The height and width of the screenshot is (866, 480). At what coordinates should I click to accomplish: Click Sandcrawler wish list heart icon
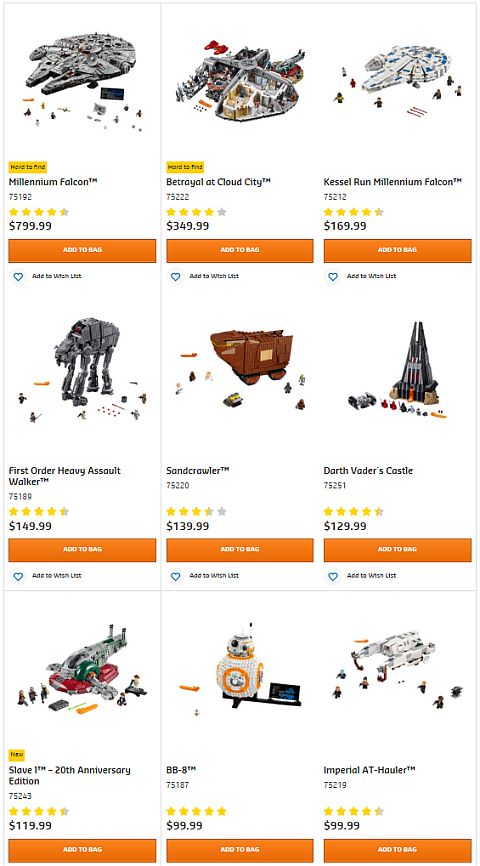click(x=176, y=576)
